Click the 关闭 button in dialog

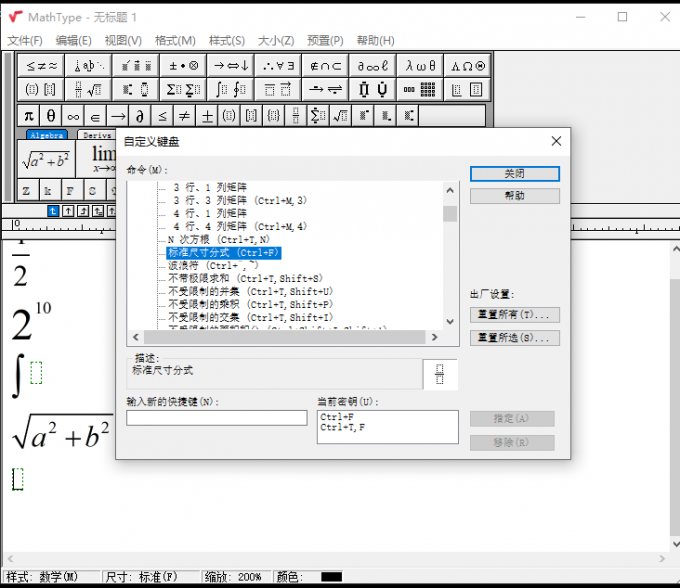coord(515,174)
